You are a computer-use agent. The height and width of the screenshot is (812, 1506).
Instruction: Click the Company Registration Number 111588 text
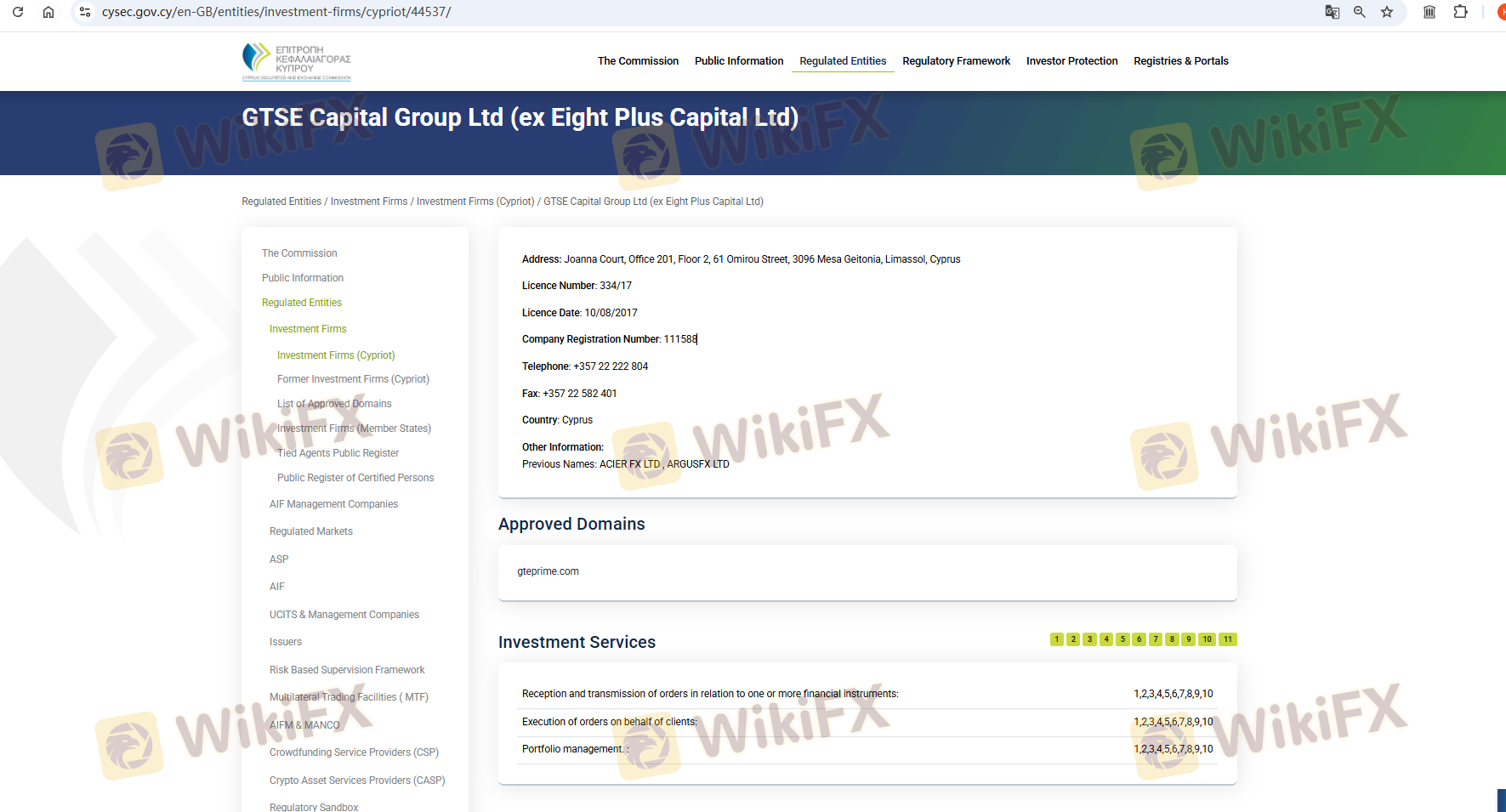click(609, 339)
